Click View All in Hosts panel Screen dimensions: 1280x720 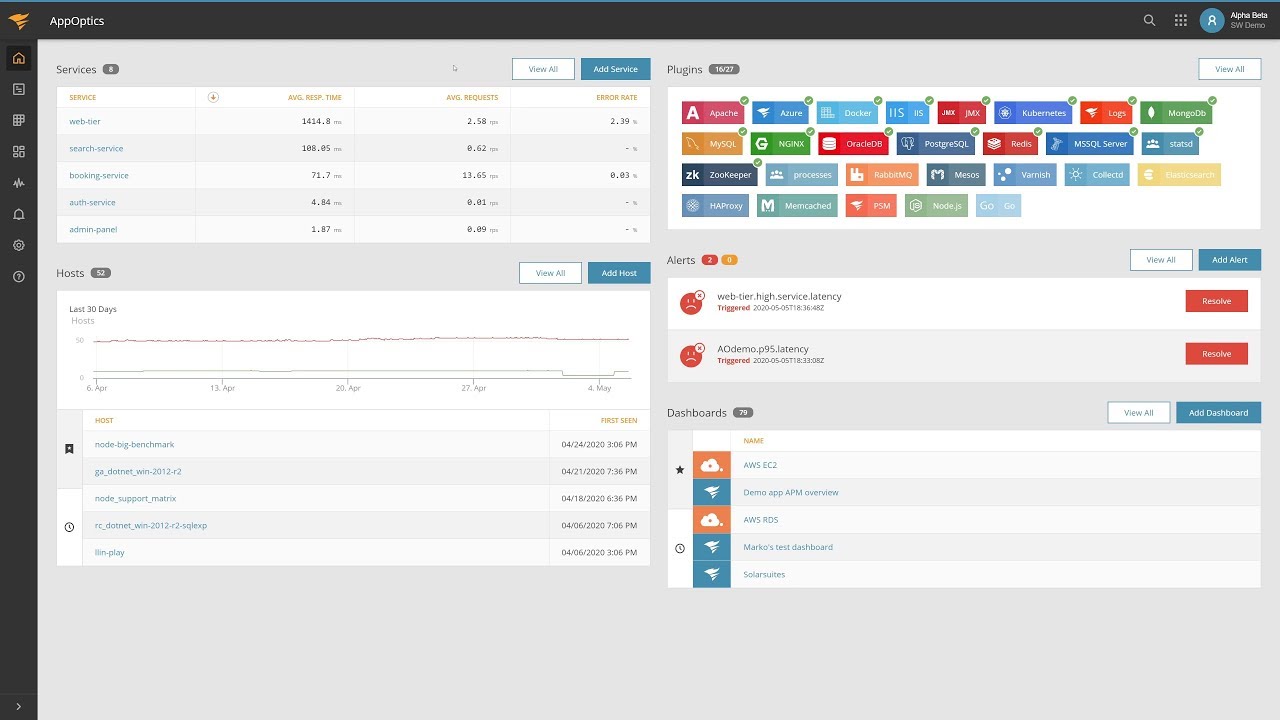(x=550, y=273)
